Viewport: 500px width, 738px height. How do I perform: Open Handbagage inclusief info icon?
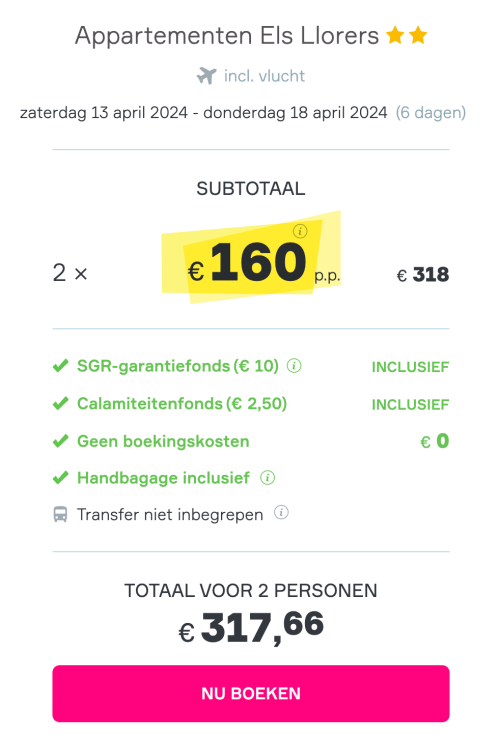268,478
